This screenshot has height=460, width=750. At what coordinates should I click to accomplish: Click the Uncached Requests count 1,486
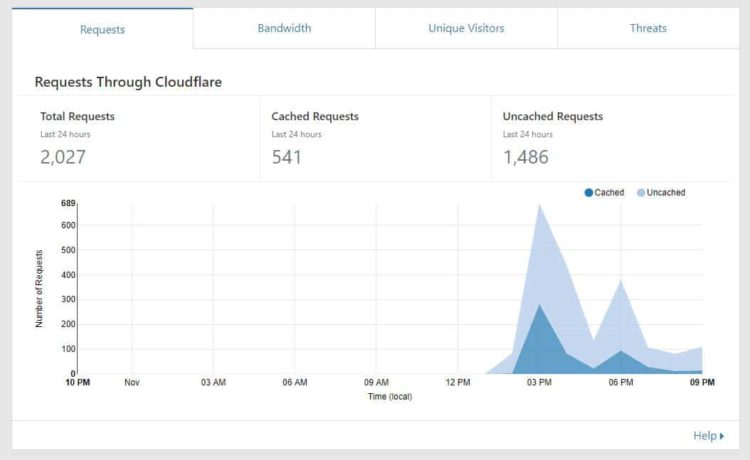526,157
